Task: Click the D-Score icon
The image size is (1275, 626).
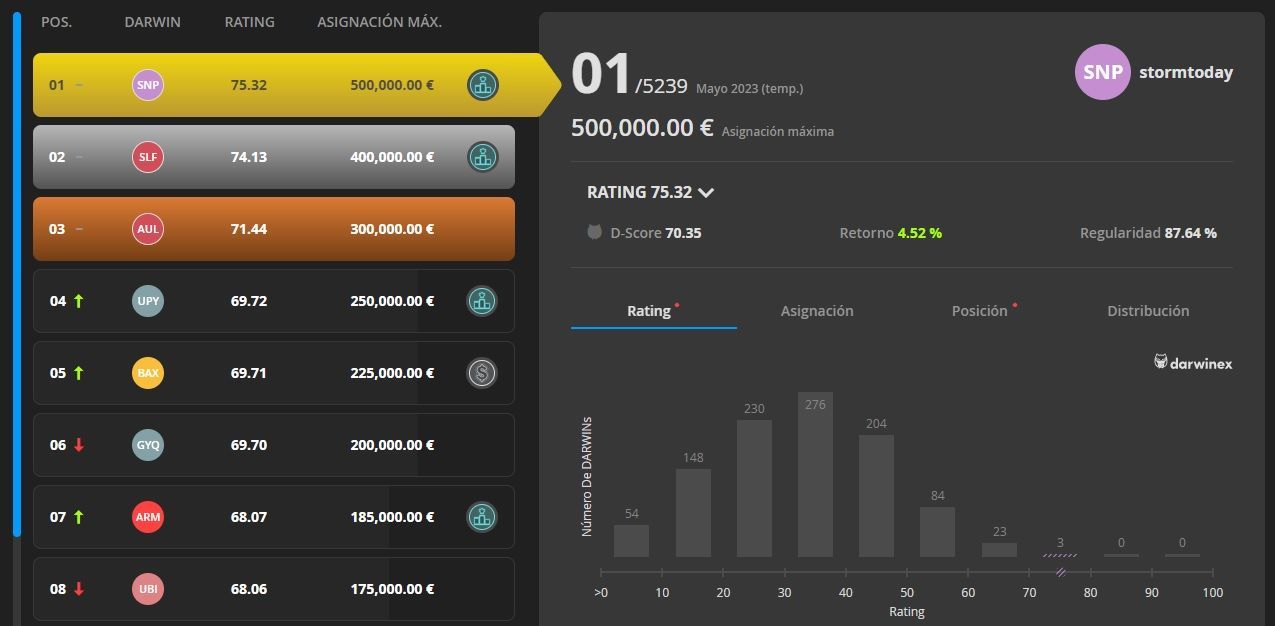Action: [x=594, y=233]
